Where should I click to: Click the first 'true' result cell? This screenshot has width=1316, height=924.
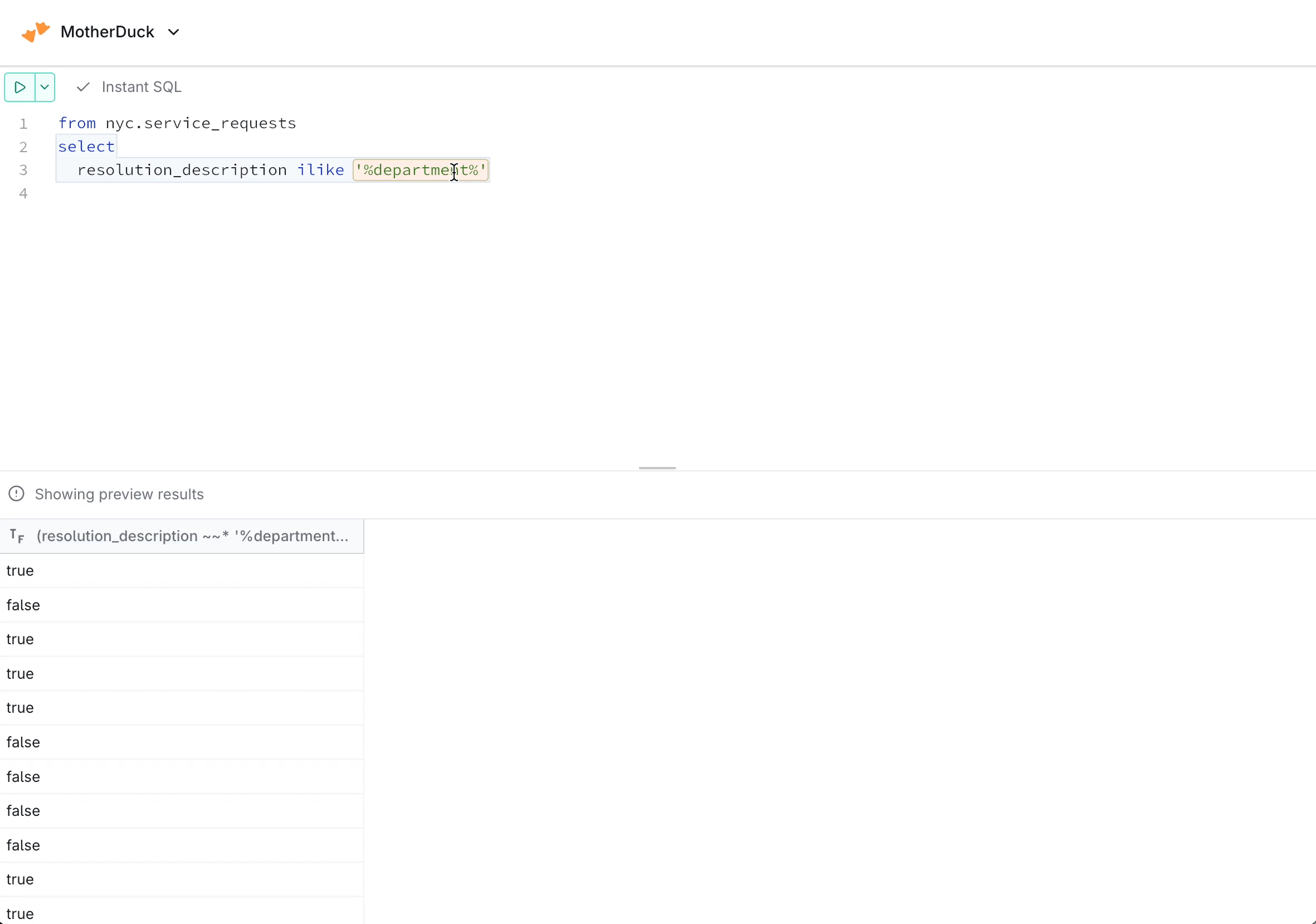pos(20,571)
